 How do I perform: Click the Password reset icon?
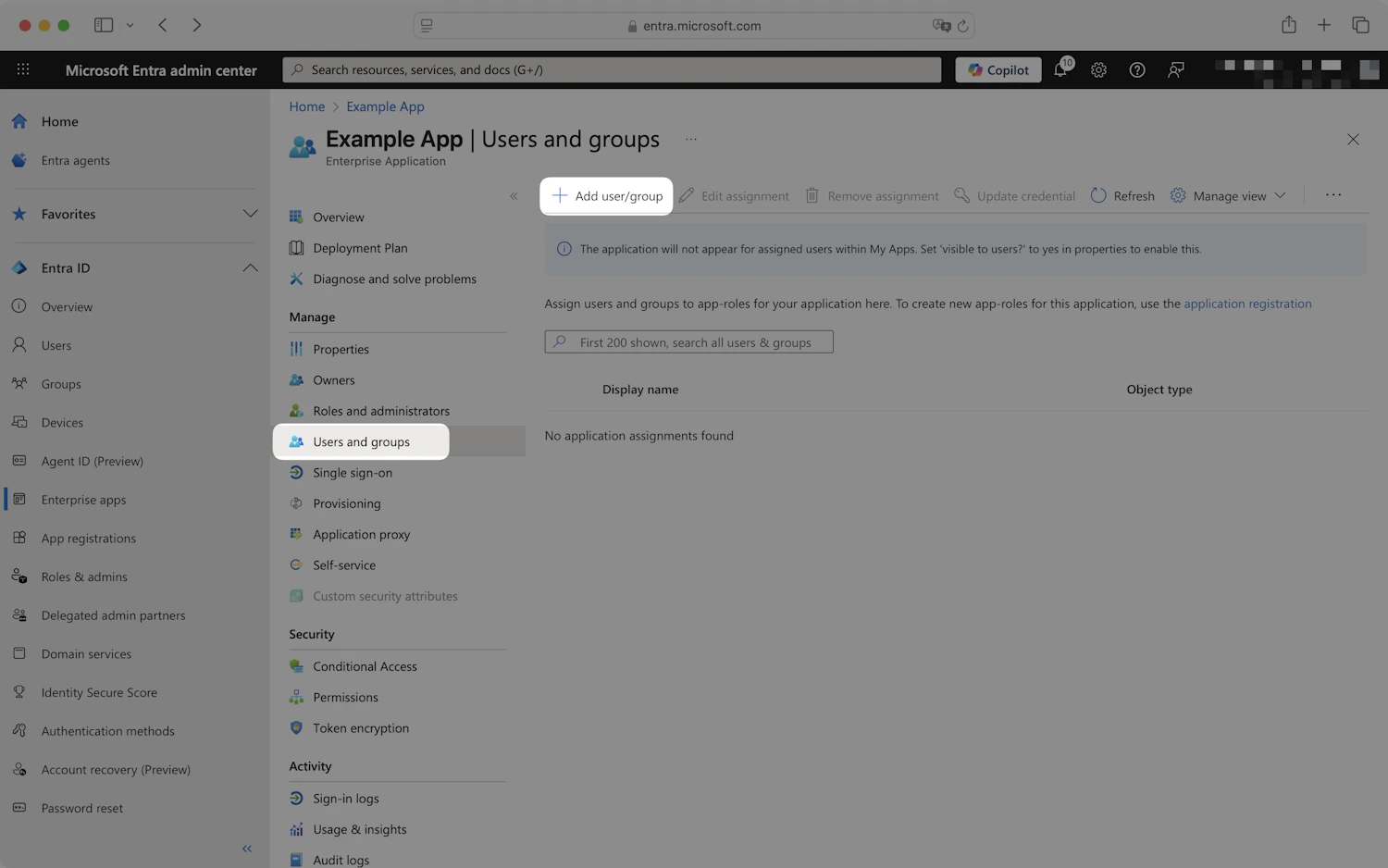coord(19,808)
